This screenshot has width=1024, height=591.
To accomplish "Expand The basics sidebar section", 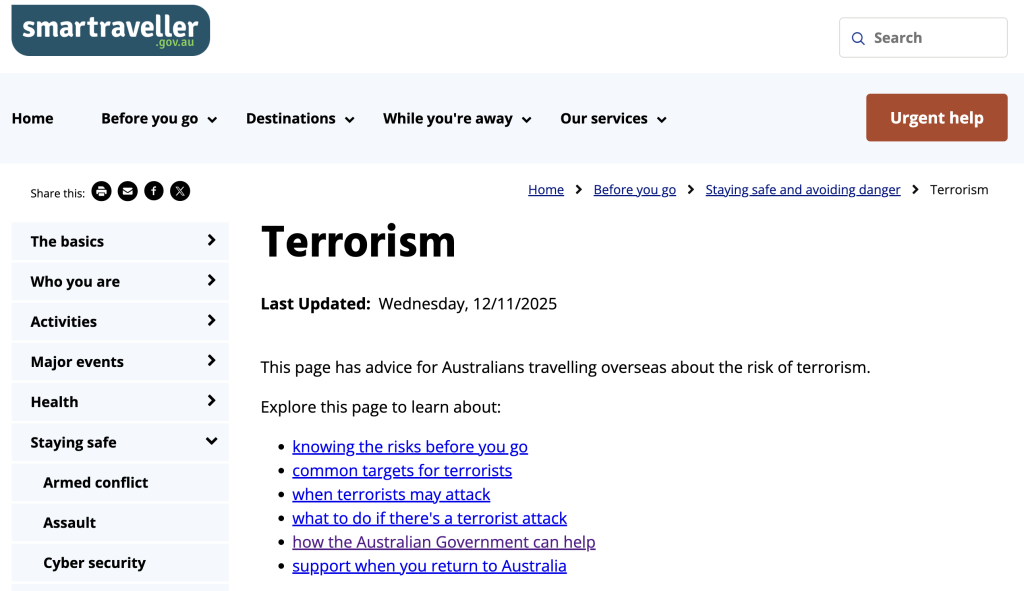I will 211,241.
